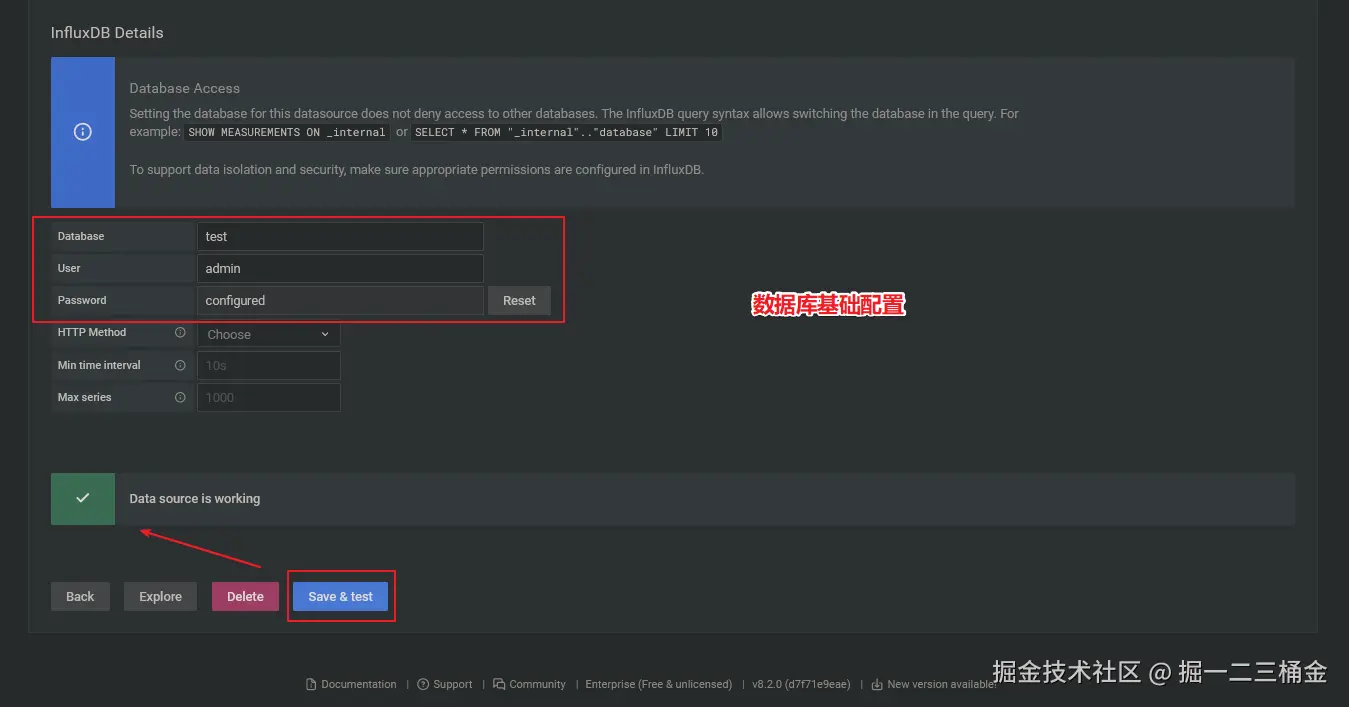Click the Database field label
The image size is (1349, 707).
[81, 236]
